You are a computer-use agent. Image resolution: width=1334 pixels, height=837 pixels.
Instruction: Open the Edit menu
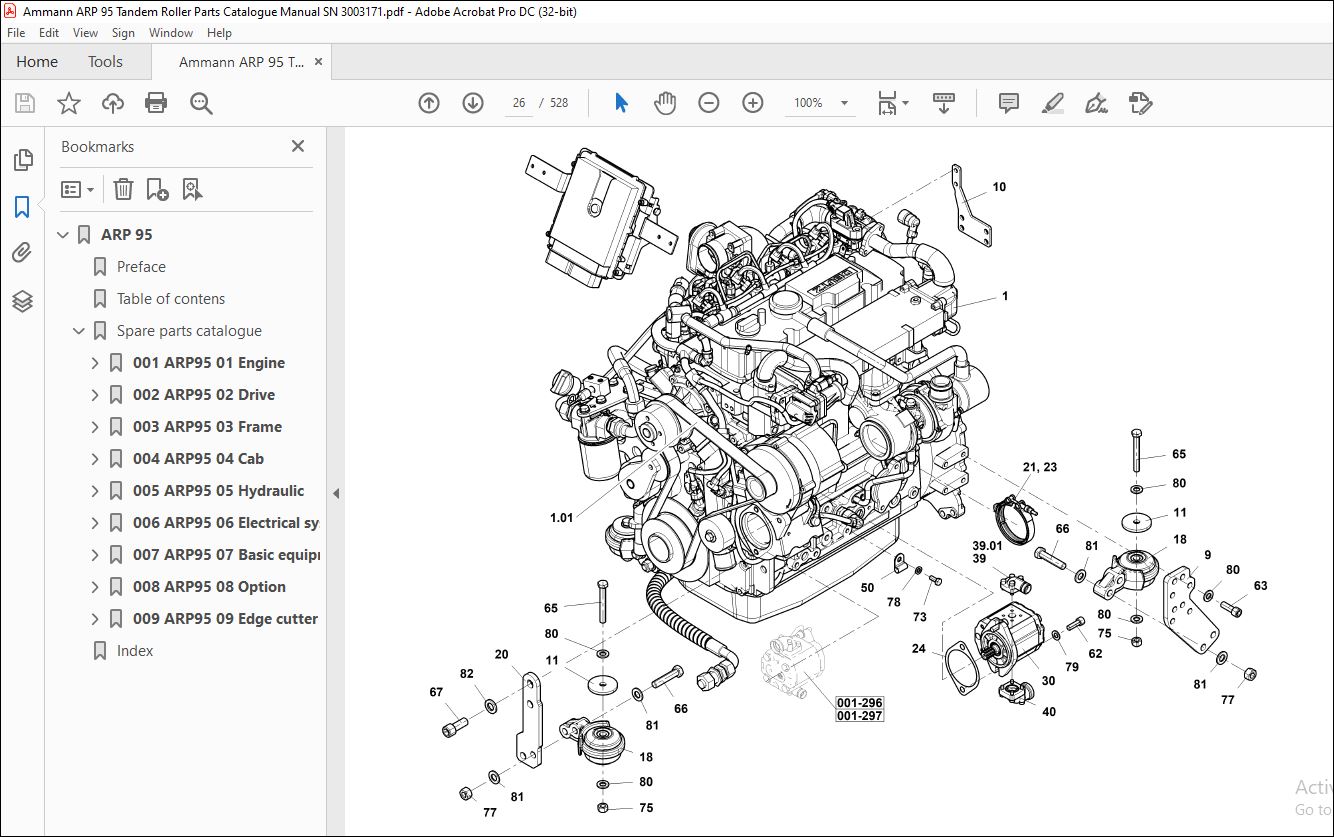tap(49, 33)
